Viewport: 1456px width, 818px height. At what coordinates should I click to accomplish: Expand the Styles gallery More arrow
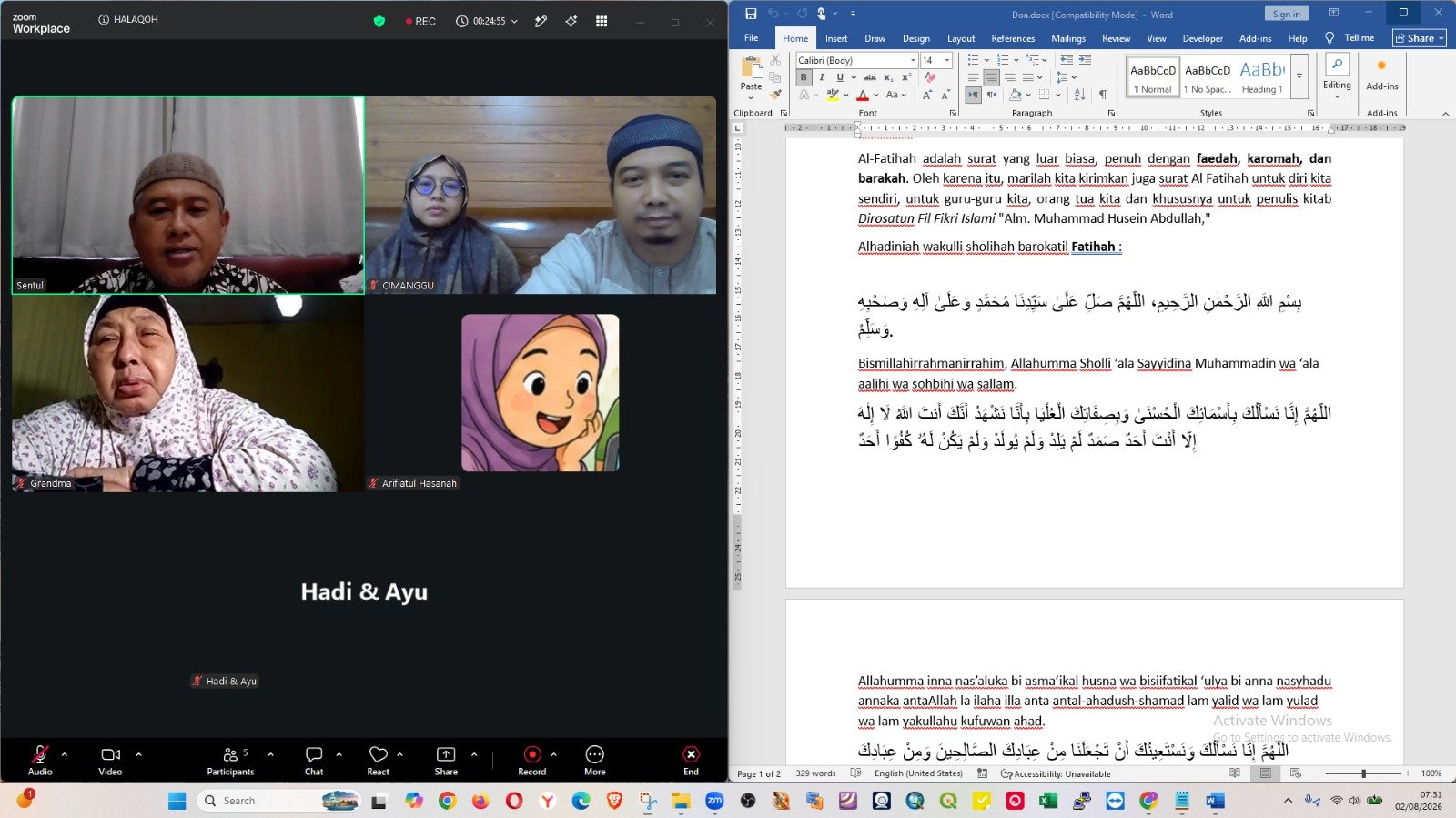[x=1299, y=76]
